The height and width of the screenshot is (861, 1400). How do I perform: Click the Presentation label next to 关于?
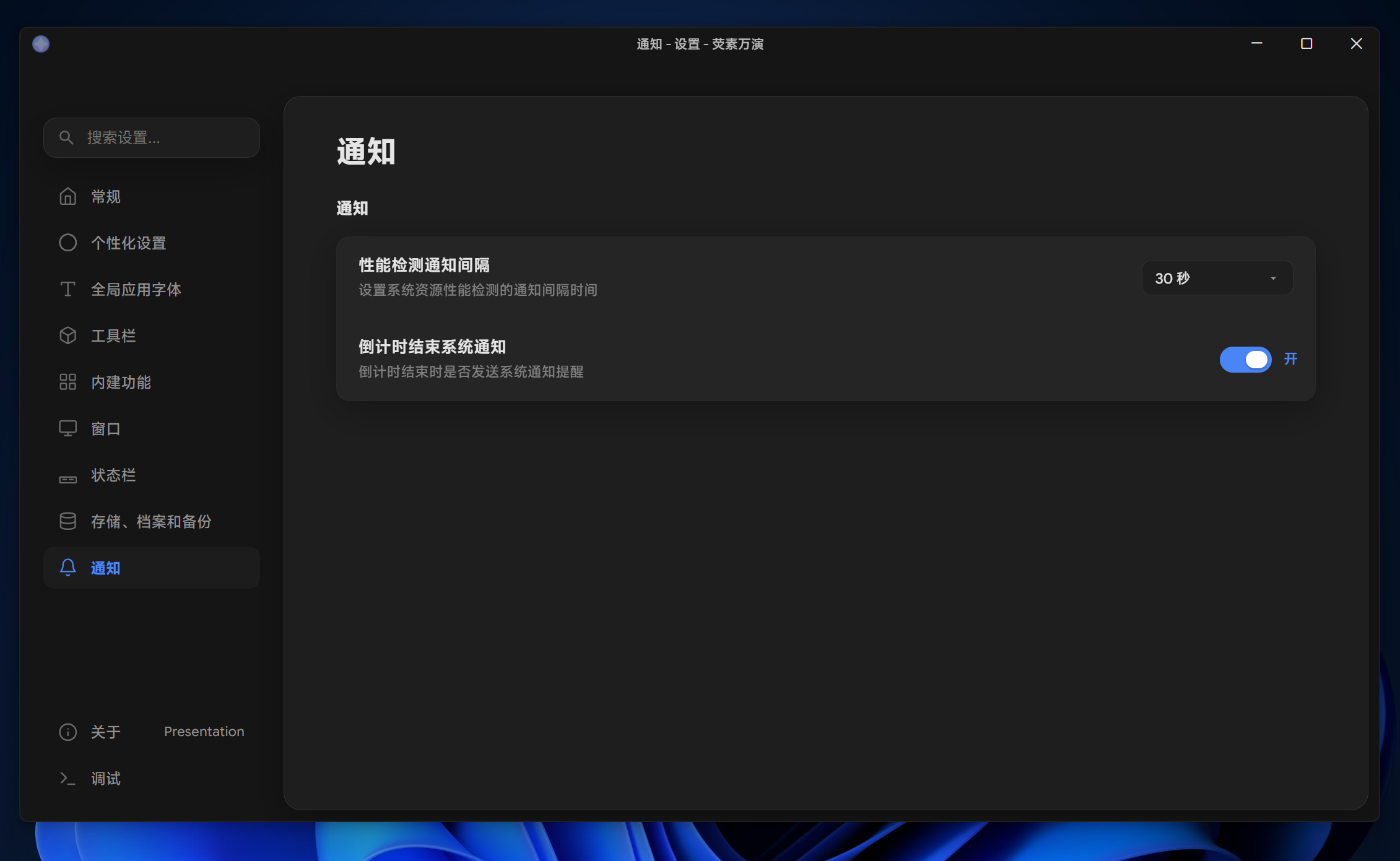(x=204, y=731)
